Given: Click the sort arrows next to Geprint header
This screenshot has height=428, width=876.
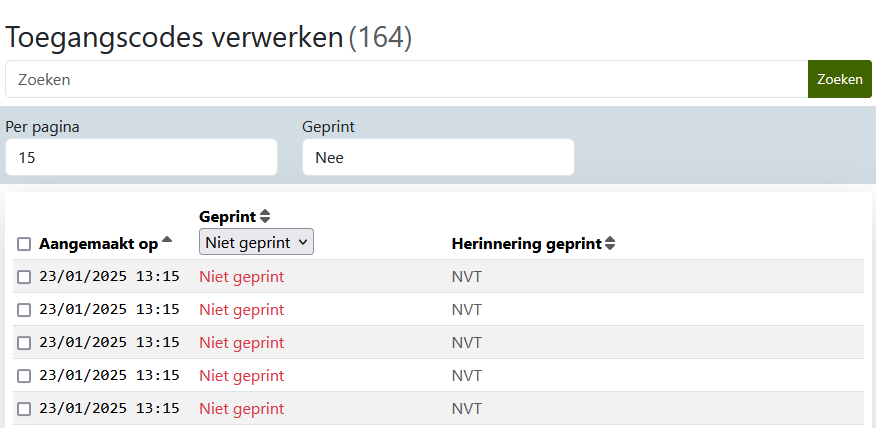Looking at the screenshot, I should point(265,216).
